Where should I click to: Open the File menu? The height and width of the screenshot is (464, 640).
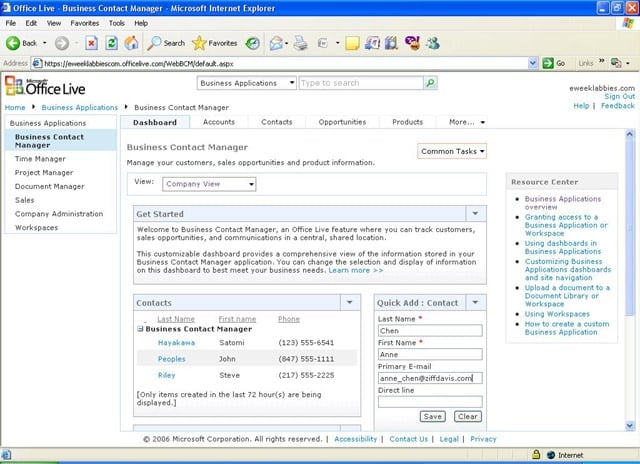tap(11, 23)
